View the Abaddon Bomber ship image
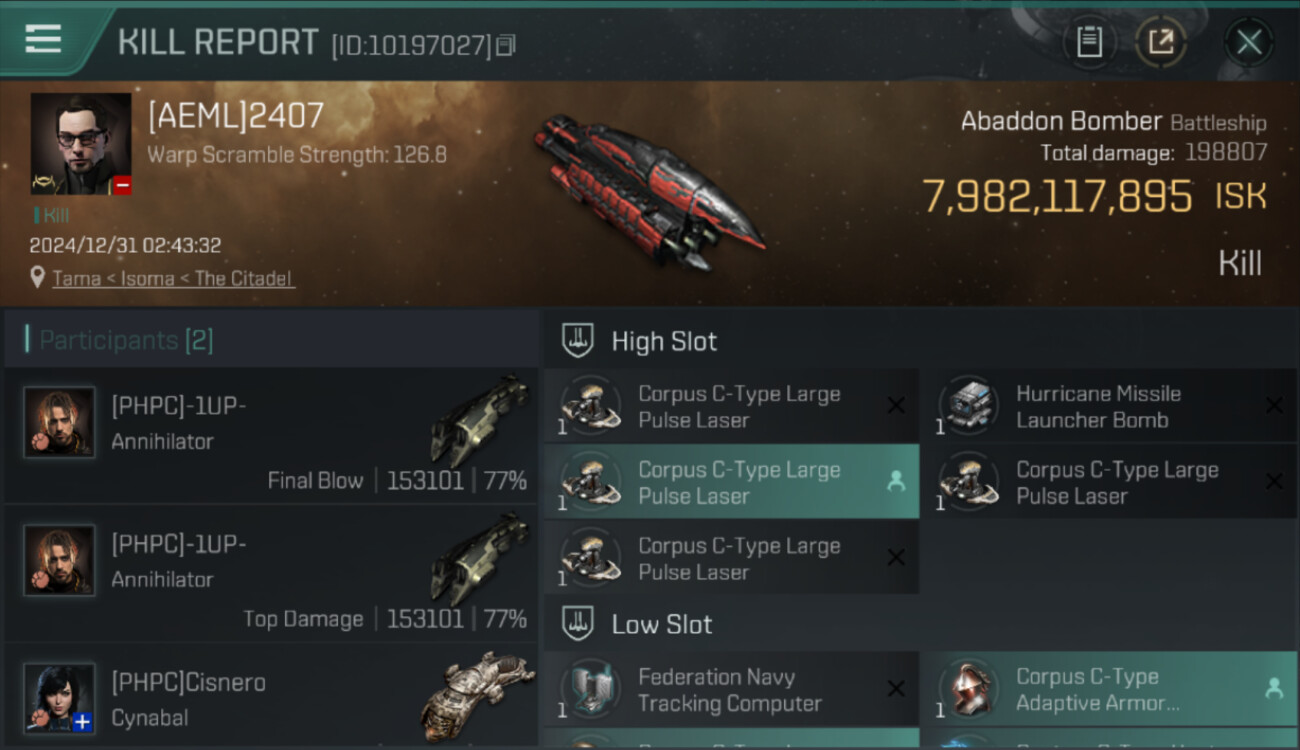 [648, 193]
